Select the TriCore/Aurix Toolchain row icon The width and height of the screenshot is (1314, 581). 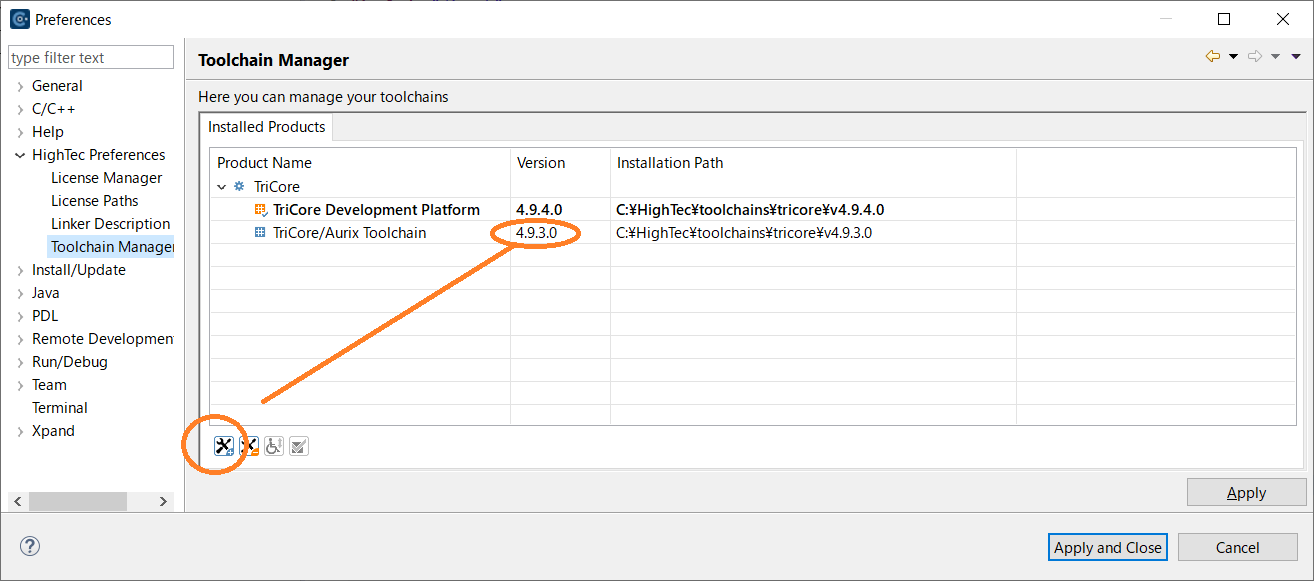point(260,233)
